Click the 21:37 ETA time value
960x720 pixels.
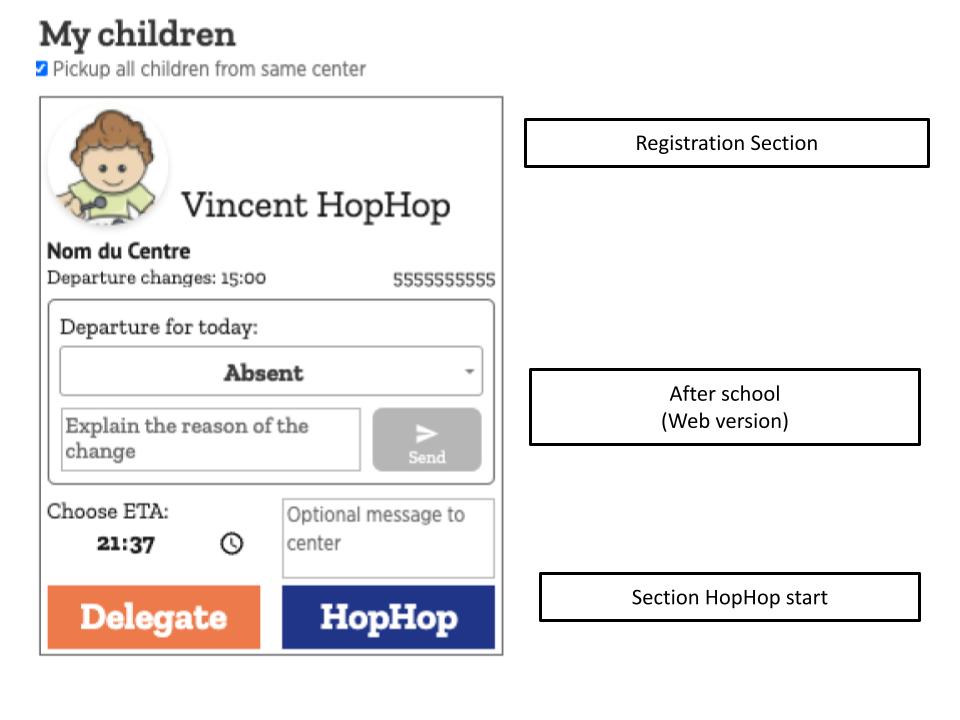126,544
